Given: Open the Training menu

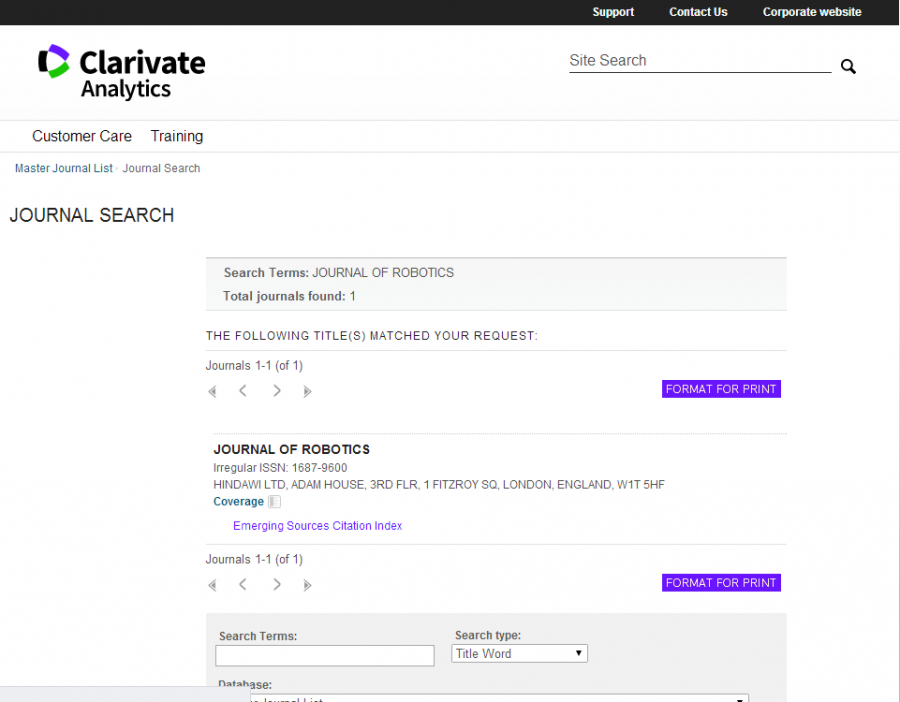Looking at the screenshot, I should click(x=177, y=136).
